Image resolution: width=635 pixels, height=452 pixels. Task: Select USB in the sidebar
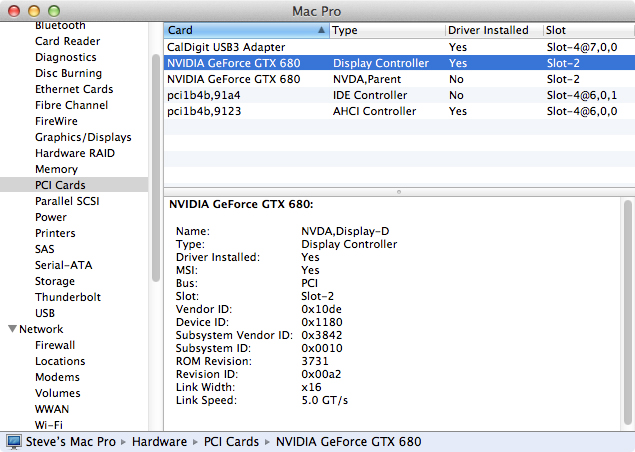click(x=45, y=313)
